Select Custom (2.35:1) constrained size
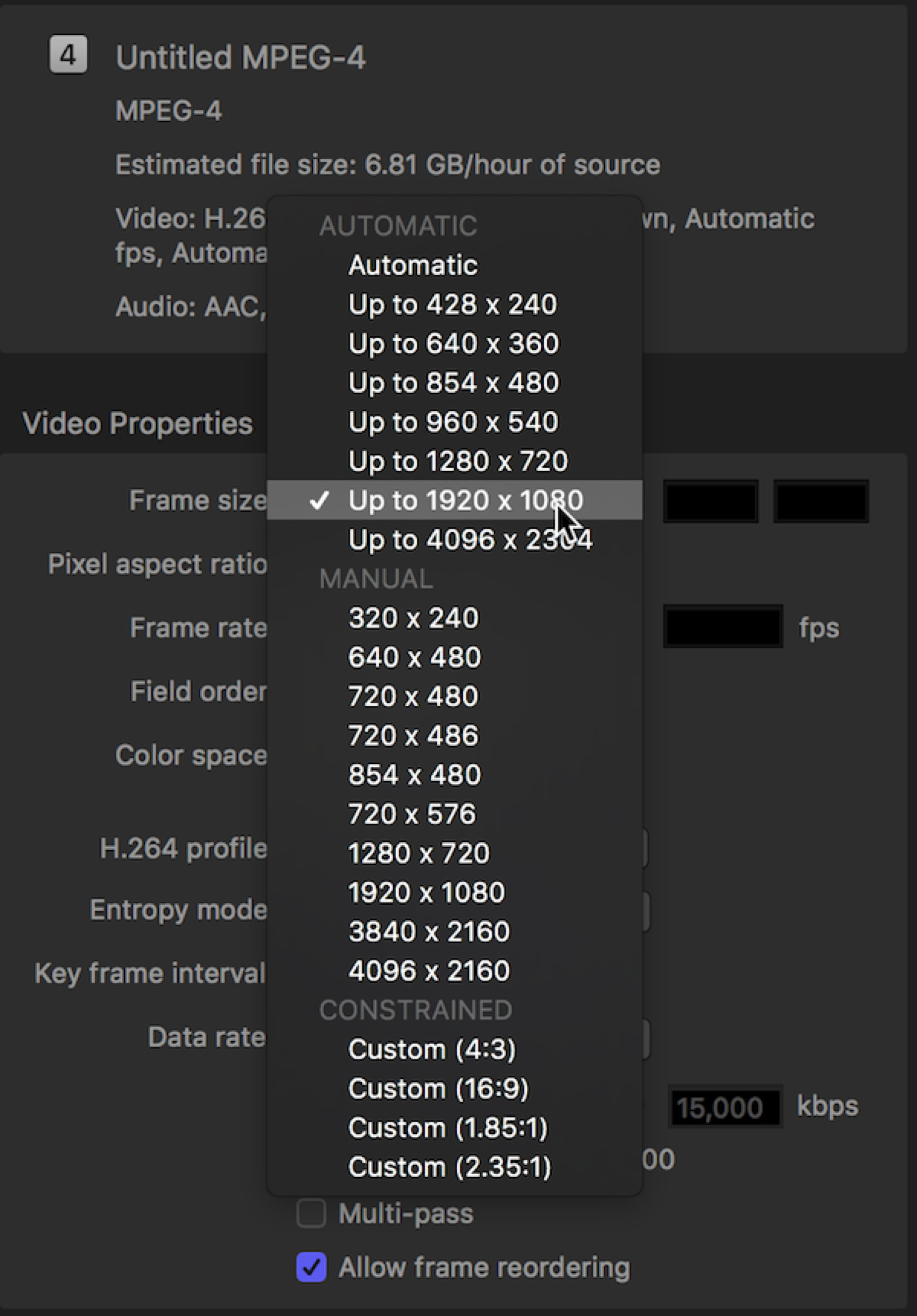Image resolution: width=917 pixels, height=1316 pixels. pos(449,1167)
